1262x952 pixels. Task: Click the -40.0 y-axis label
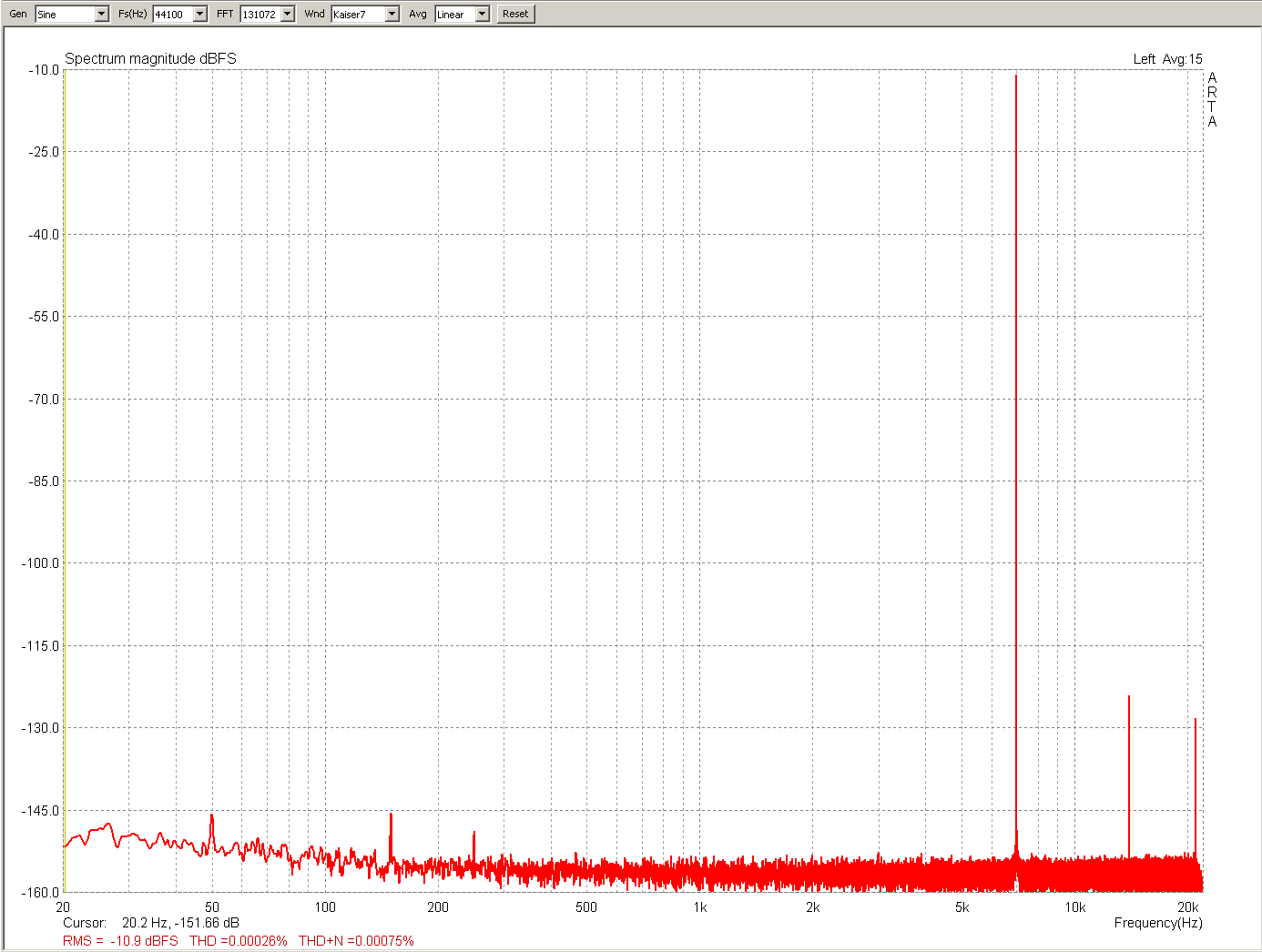point(44,235)
